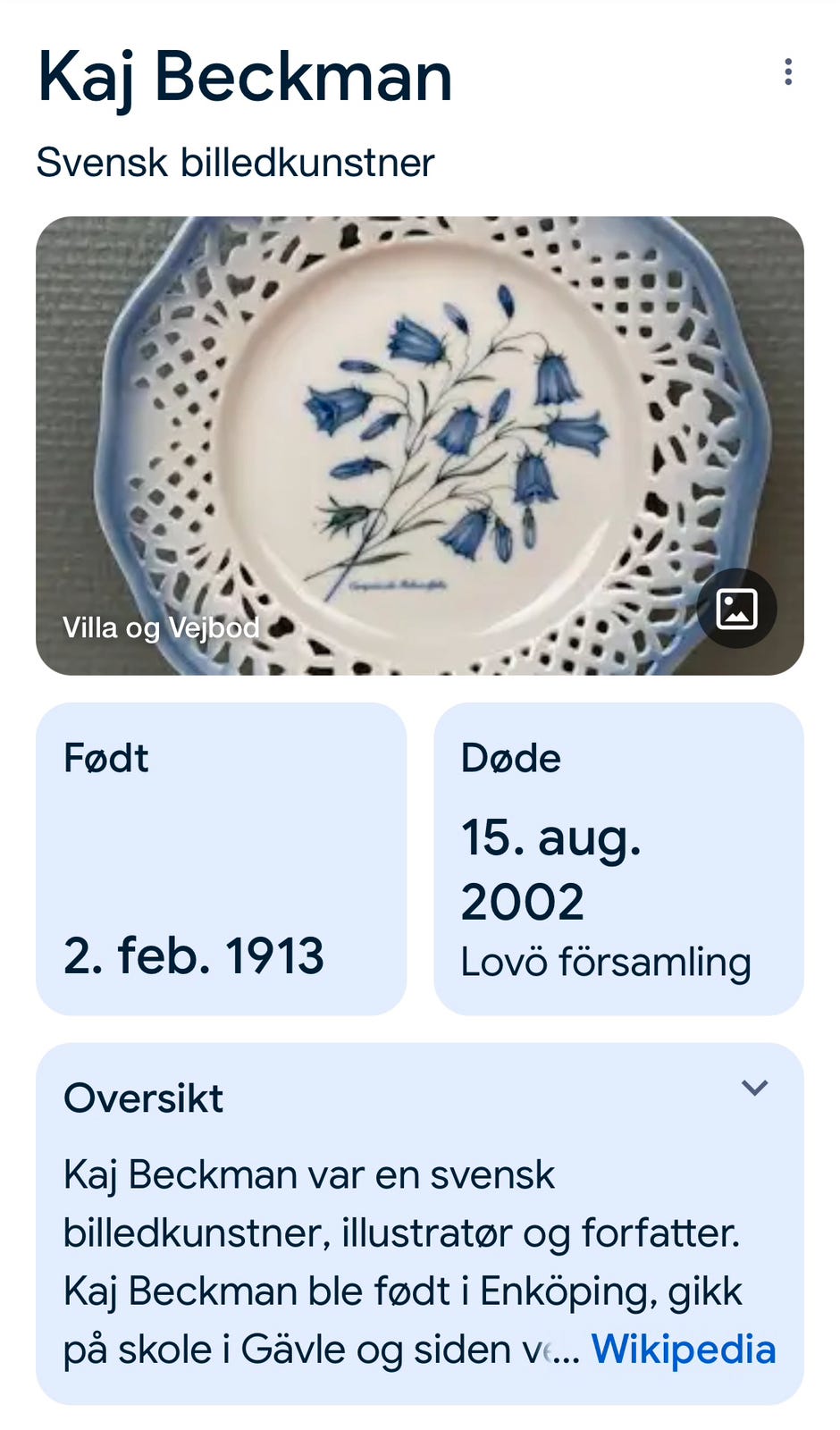Tap the Døde label text
Viewport: 840px width, 1430px height.
coord(510,758)
